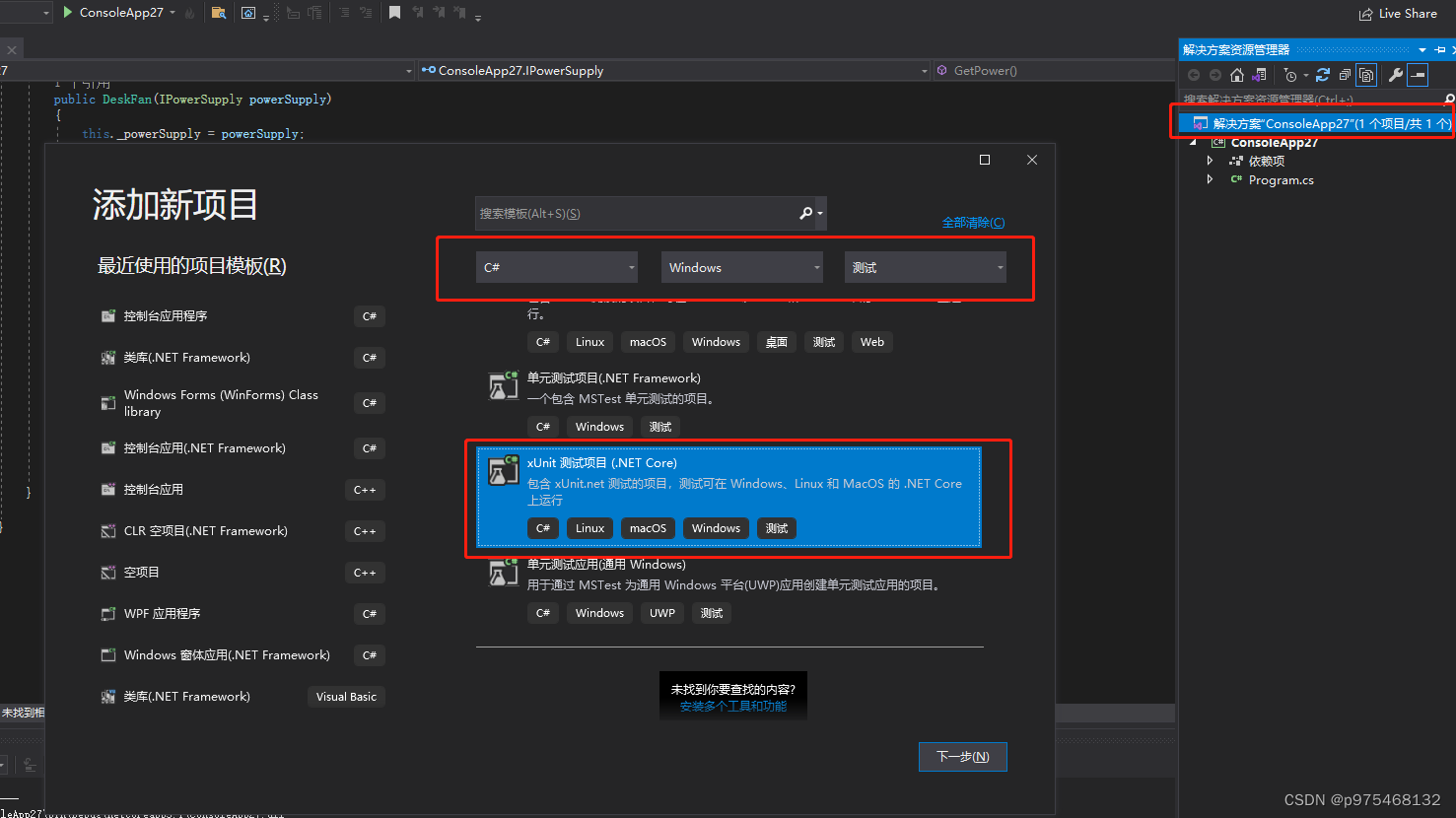The width and height of the screenshot is (1456, 818).
Task: Click the Solution Explorer search magnifier icon
Action: (x=1448, y=99)
